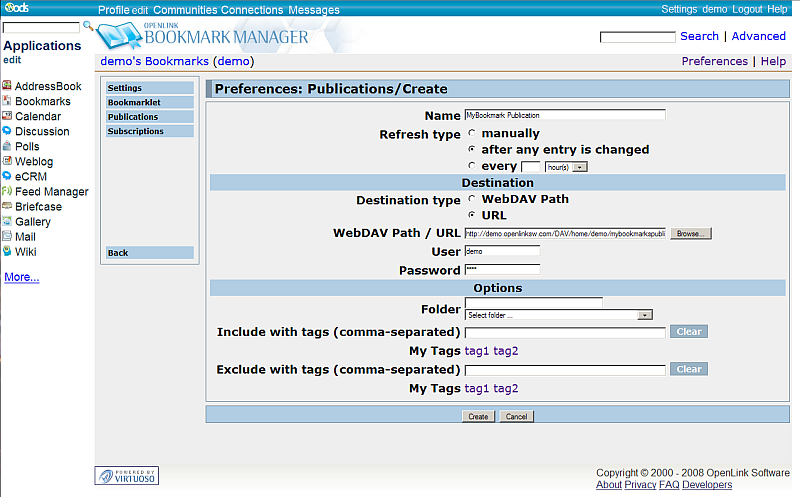800x497 pixels.
Task: Click the AddressBook icon in Applications sidebar
Action: click(x=7, y=86)
